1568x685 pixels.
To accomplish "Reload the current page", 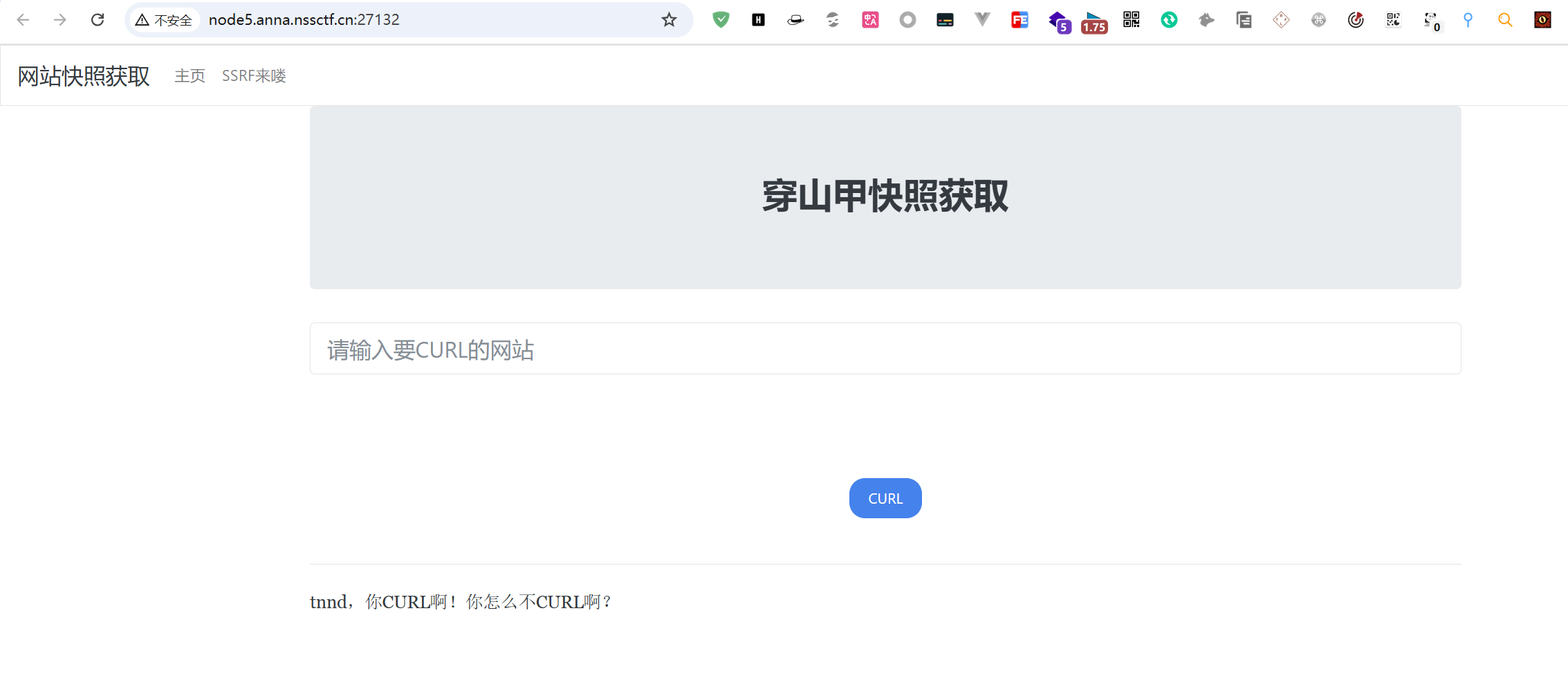I will 98,20.
